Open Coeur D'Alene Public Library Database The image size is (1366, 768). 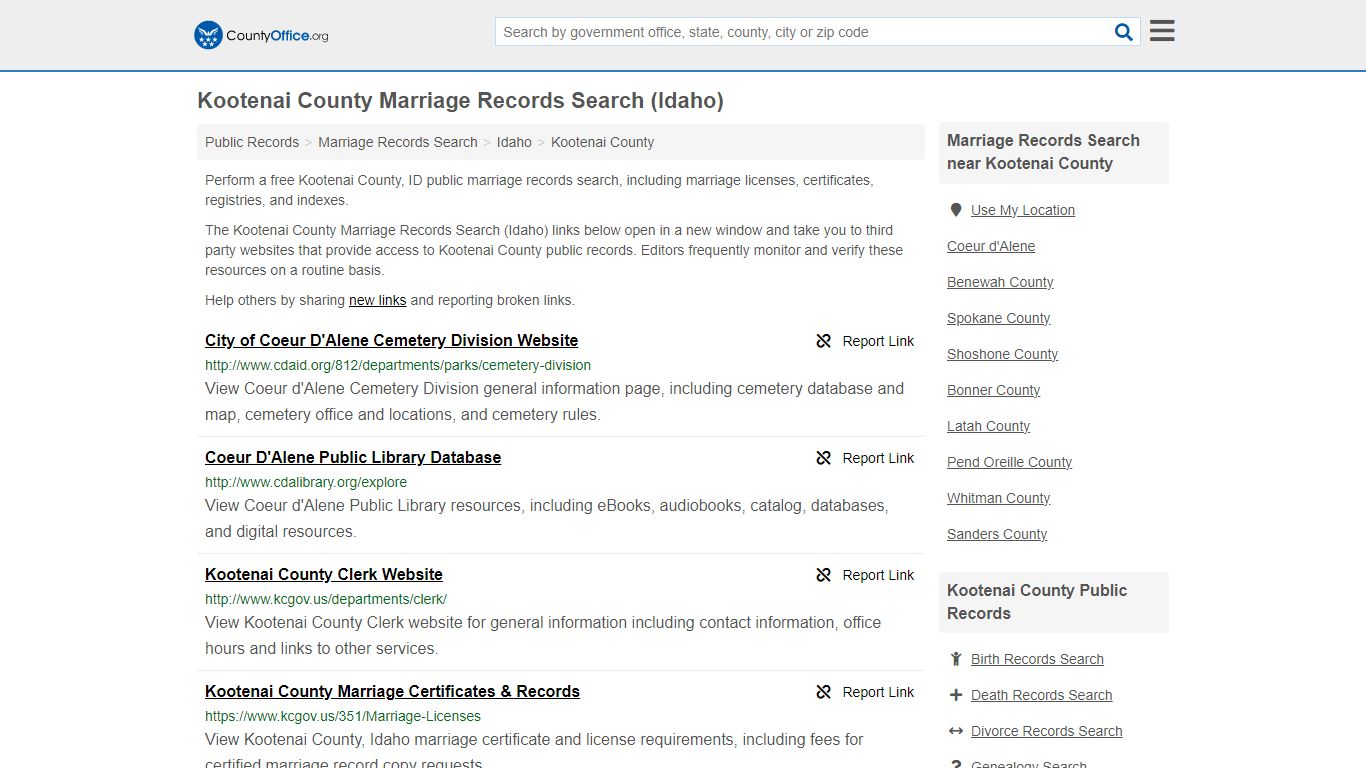coord(353,457)
